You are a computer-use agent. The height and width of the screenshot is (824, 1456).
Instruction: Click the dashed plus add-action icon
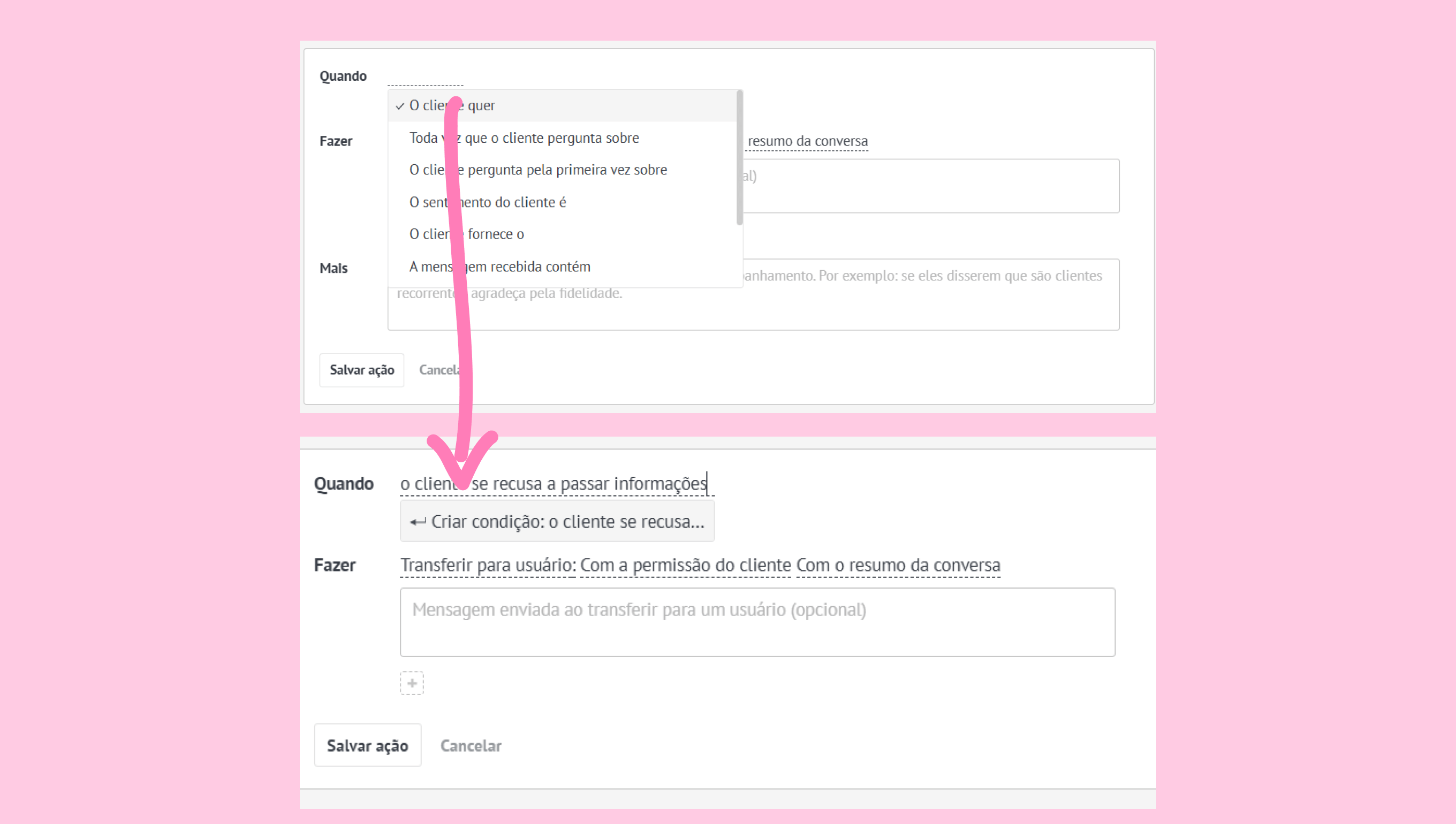point(412,683)
